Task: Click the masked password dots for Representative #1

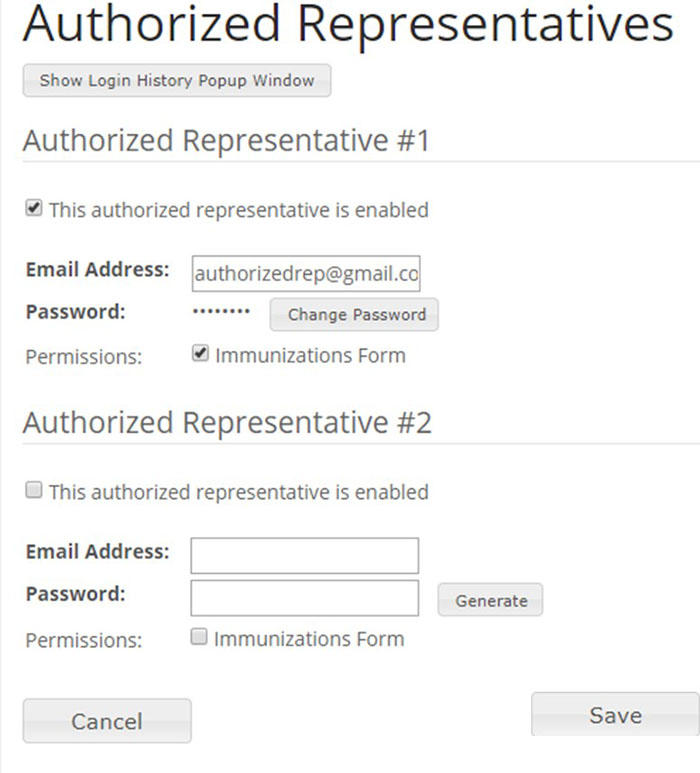Action: pyautogui.click(x=221, y=312)
